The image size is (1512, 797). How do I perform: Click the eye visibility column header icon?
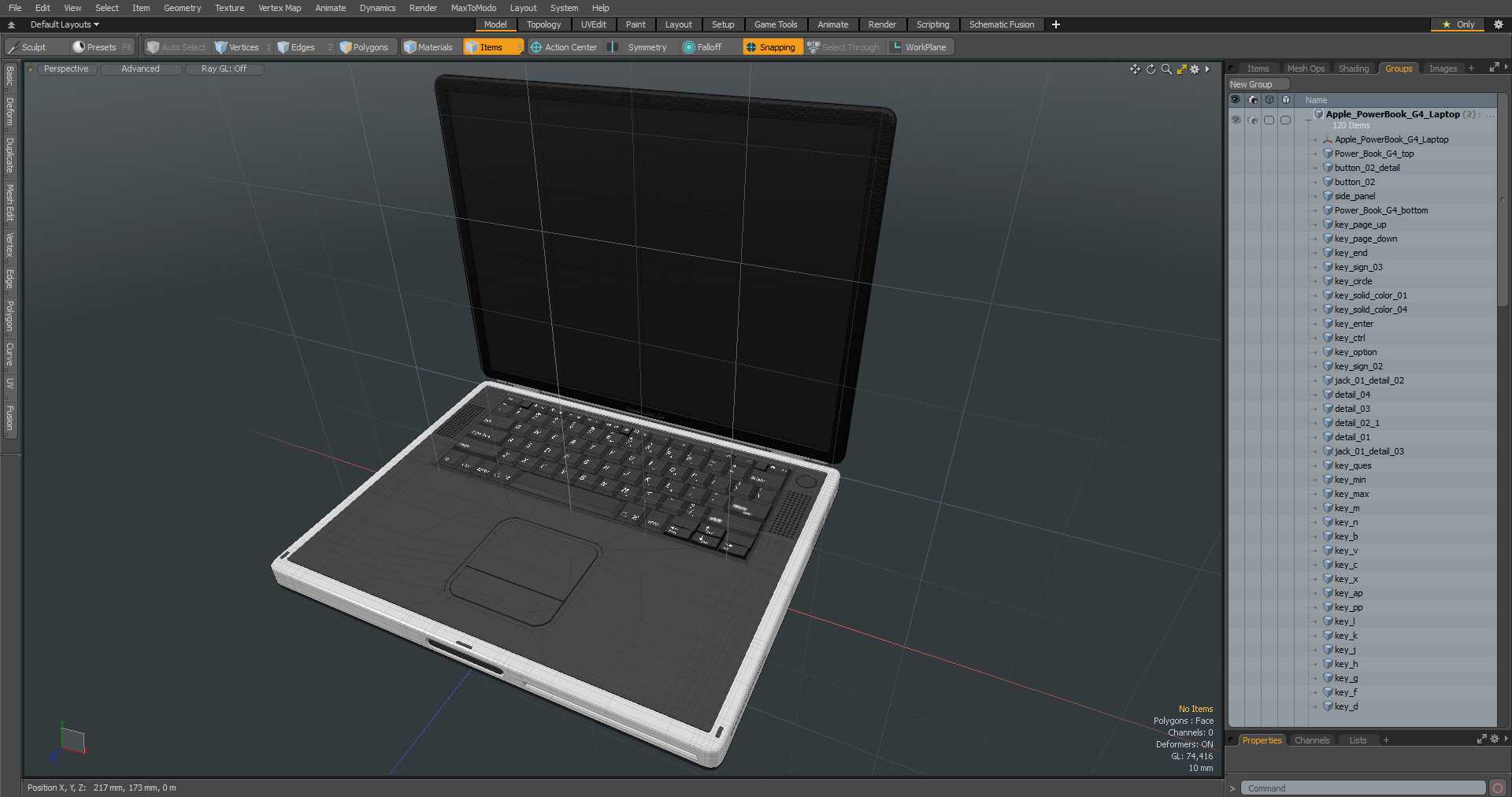pos(1235,100)
